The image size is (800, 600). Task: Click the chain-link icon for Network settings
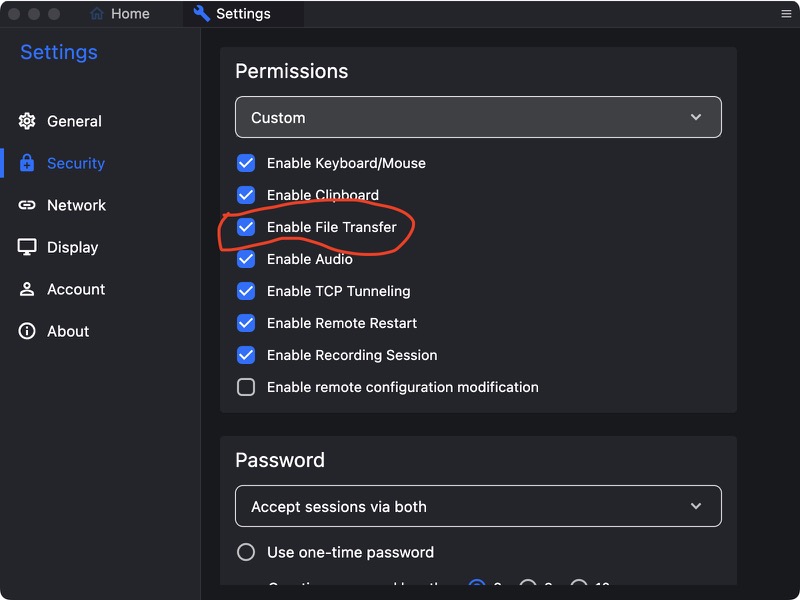(x=27, y=205)
